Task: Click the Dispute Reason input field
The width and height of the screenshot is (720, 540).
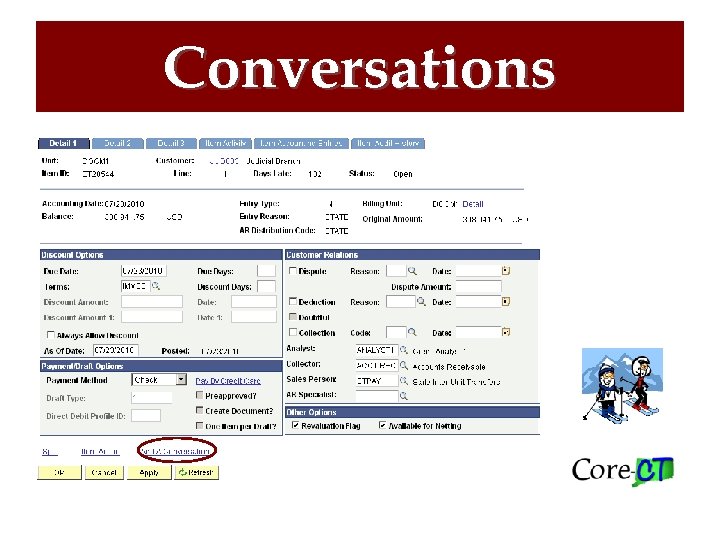Action: pos(396,271)
